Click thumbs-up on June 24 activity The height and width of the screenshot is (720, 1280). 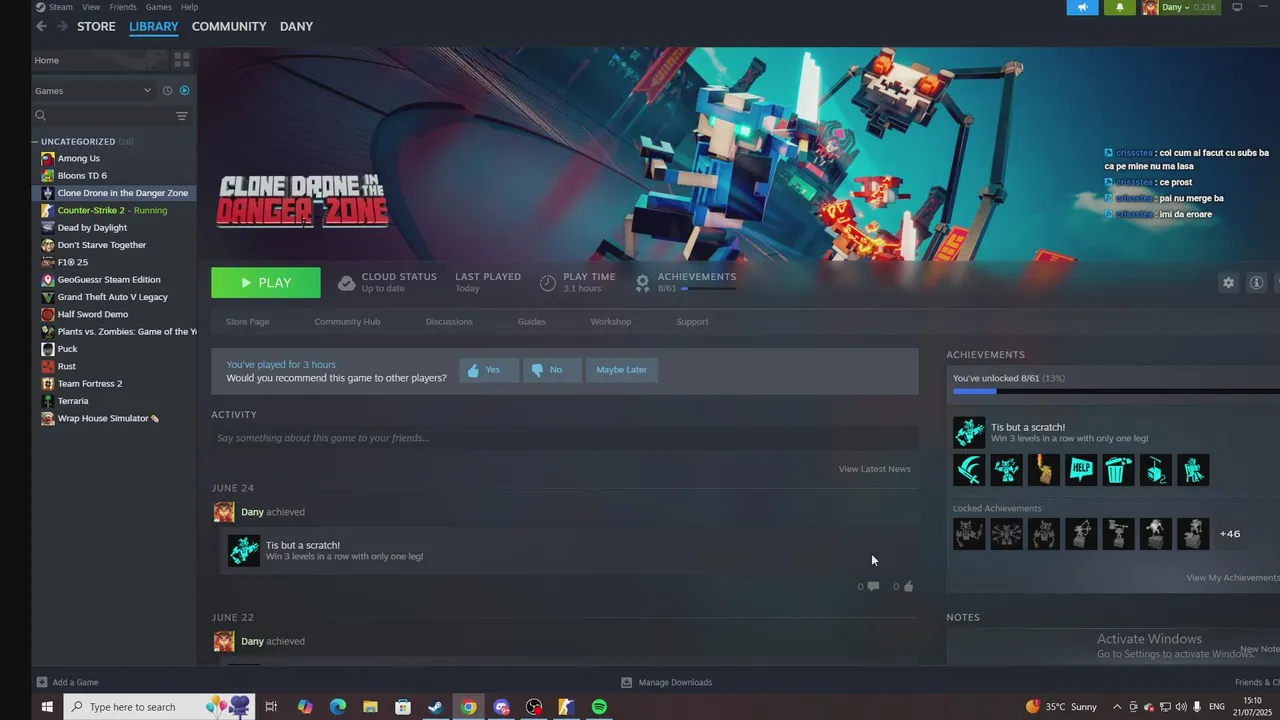pos(908,587)
